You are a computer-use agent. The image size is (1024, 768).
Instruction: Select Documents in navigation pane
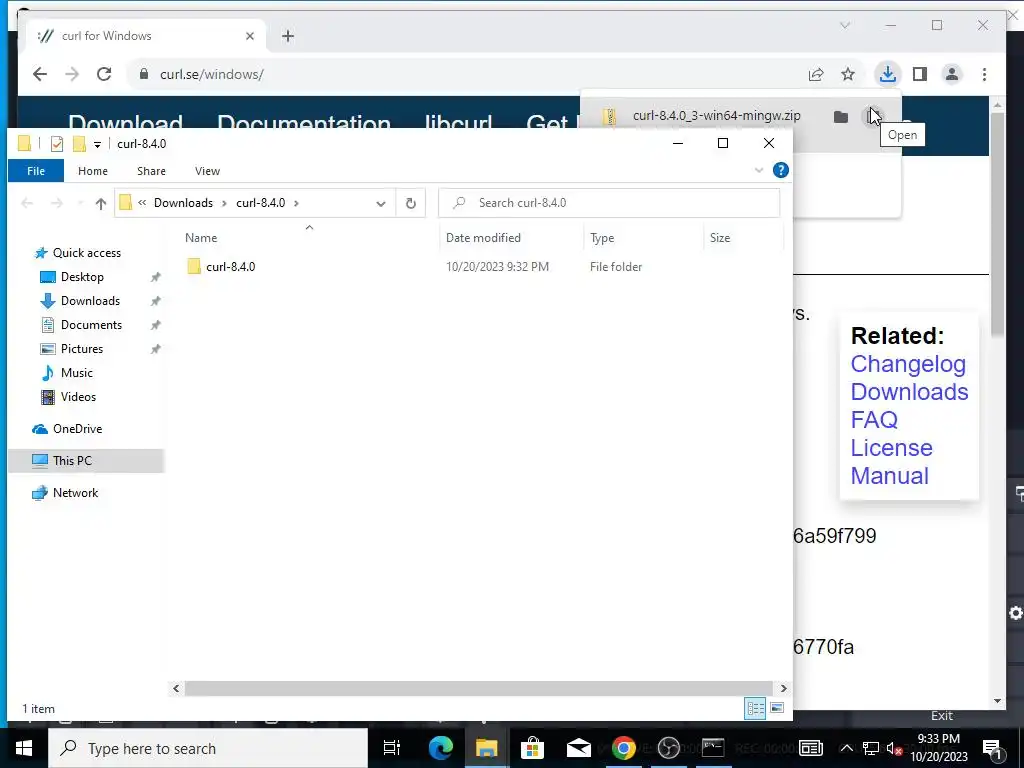click(x=91, y=325)
